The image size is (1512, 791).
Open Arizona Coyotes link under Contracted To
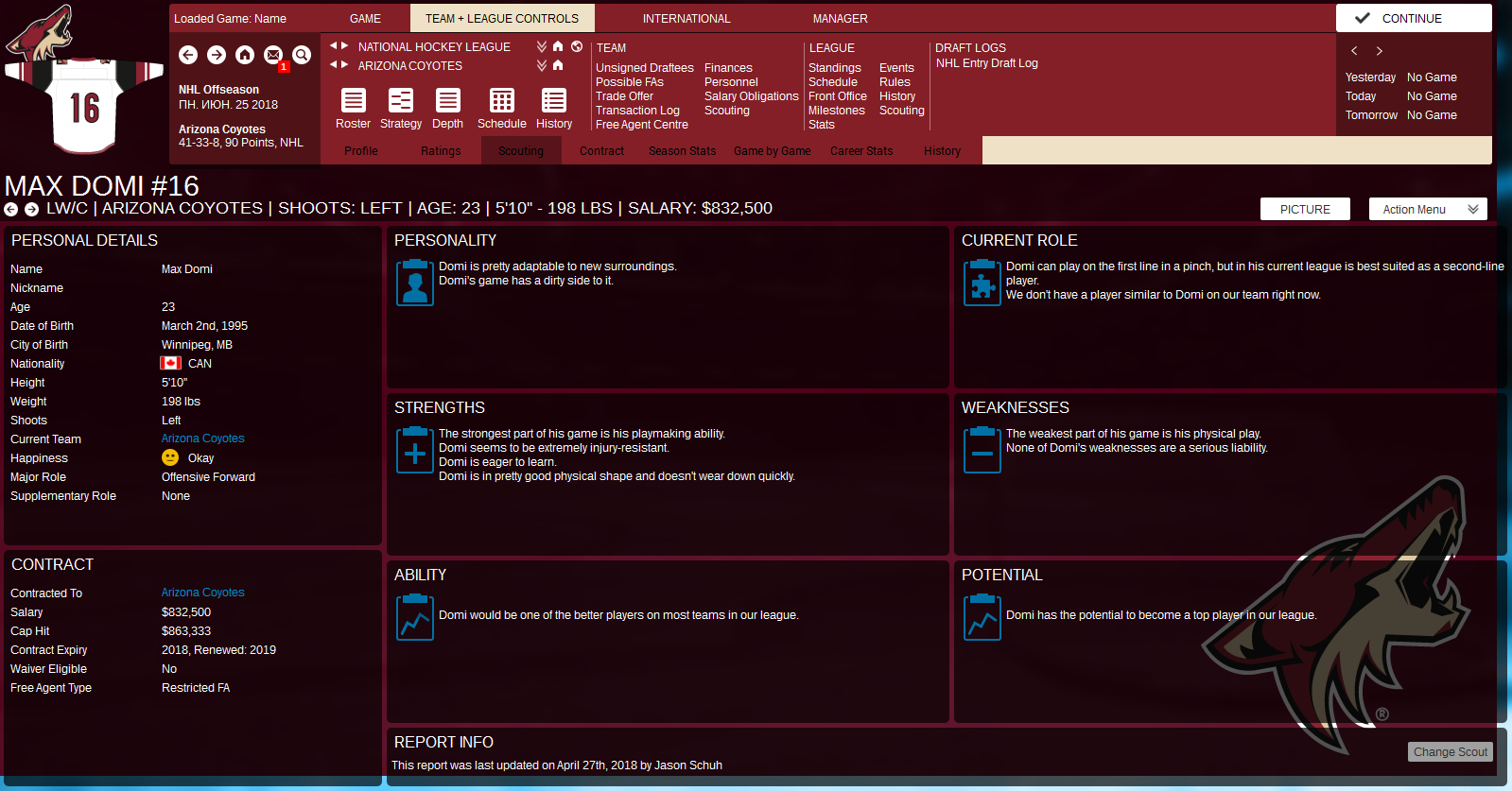click(203, 593)
